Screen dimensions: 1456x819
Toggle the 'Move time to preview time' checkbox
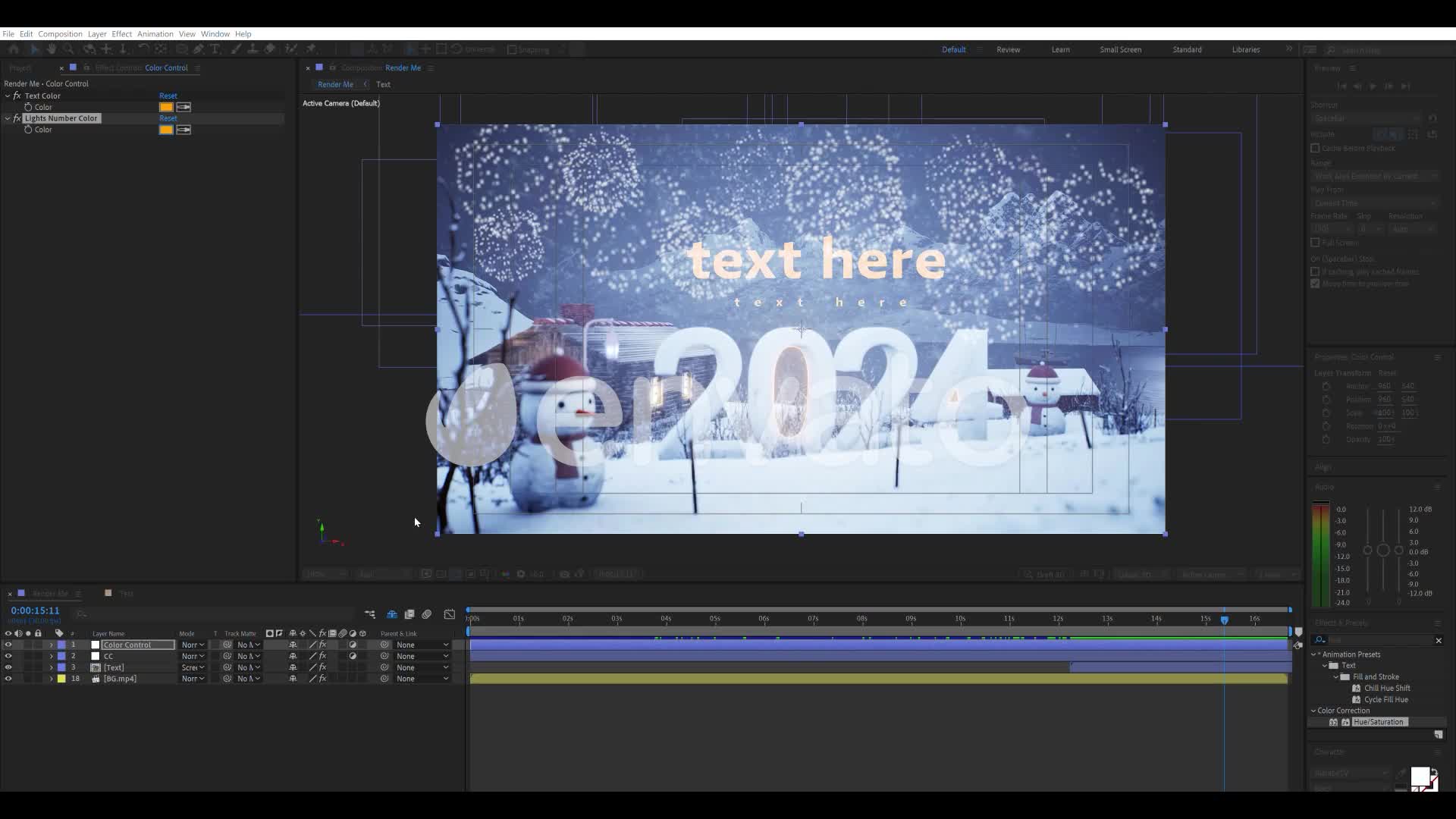coord(1315,284)
